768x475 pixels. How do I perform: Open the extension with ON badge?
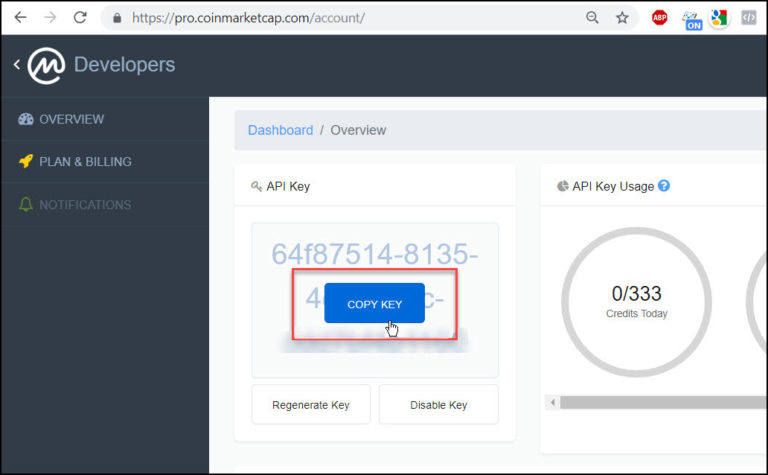coord(692,20)
